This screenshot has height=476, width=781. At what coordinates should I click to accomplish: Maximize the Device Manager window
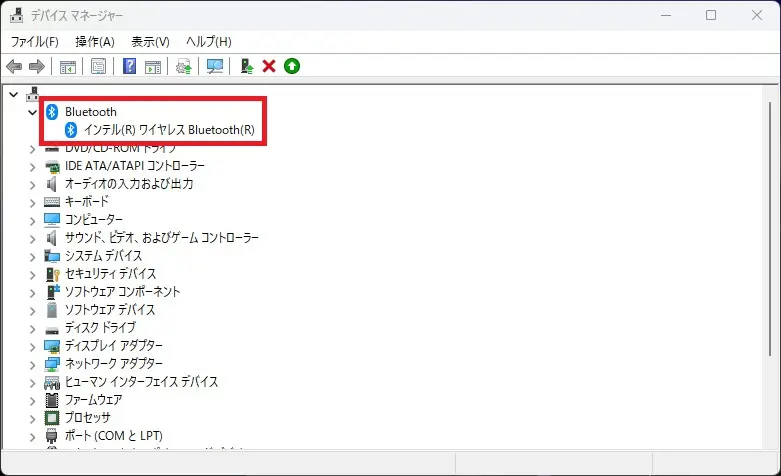(711, 15)
